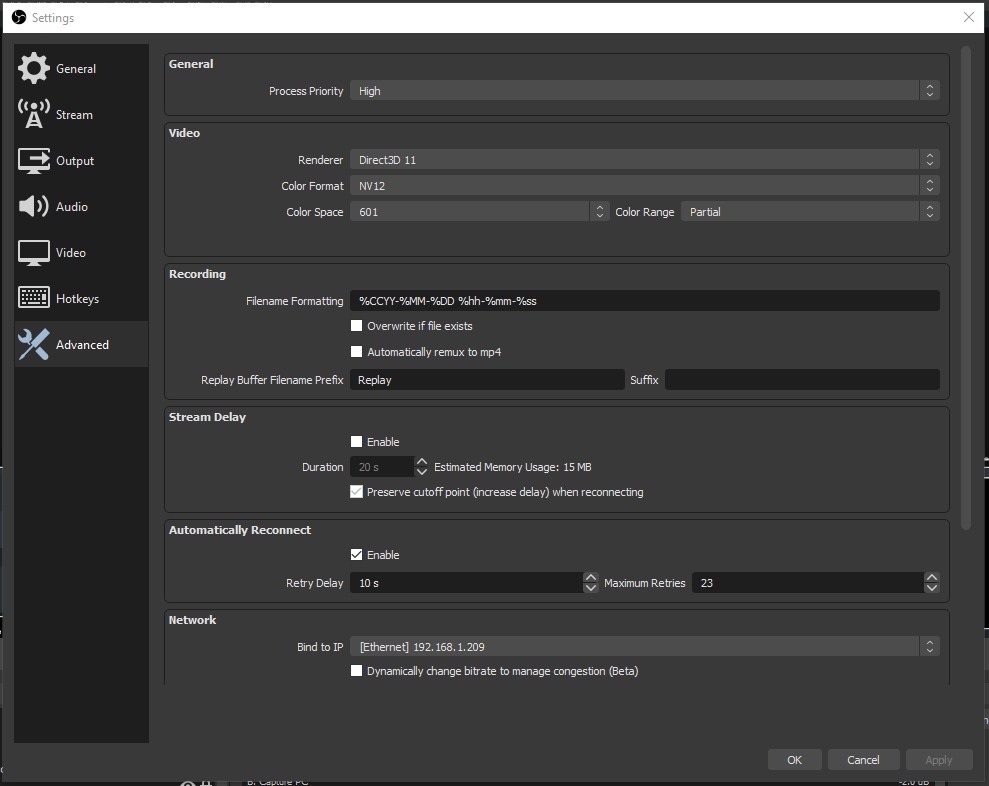Click Estimated Memory Usage: 15 MB text
The width and height of the screenshot is (989, 786).
coord(513,467)
